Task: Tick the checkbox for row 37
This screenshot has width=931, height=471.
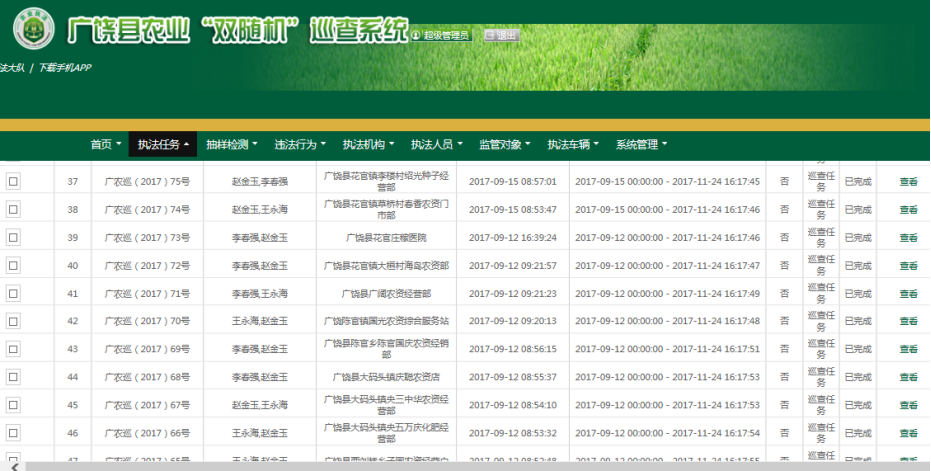Action: pos(14,182)
